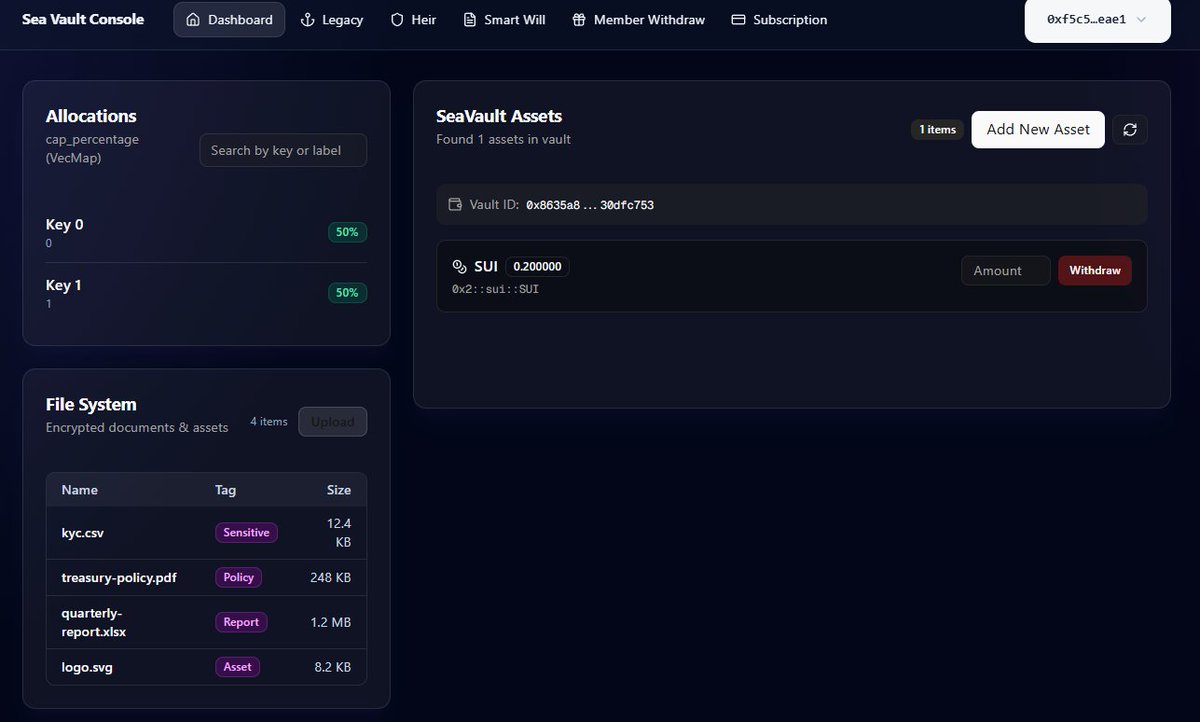Switch to the Heir tab
The image size is (1200, 722).
[x=413, y=19]
